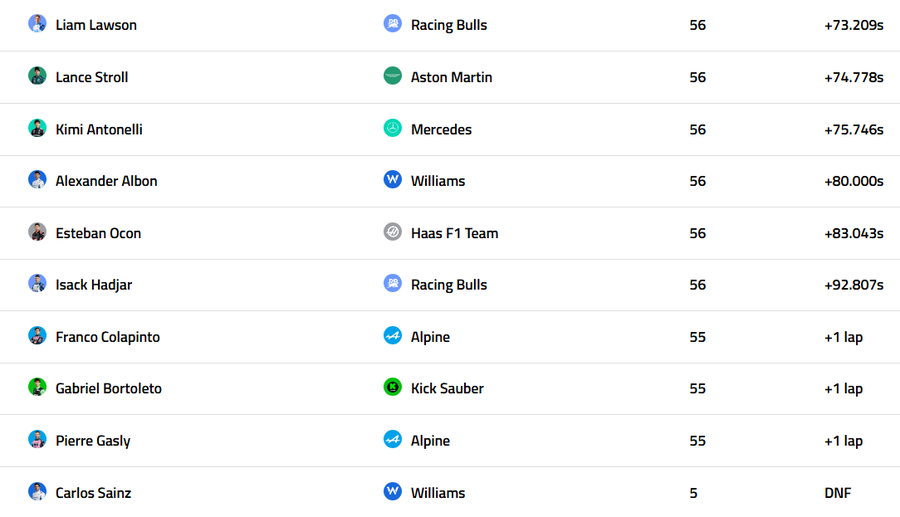900x517 pixels.
Task: Open Liam Lawson's Racing Bulls team link
Action: (449, 25)
